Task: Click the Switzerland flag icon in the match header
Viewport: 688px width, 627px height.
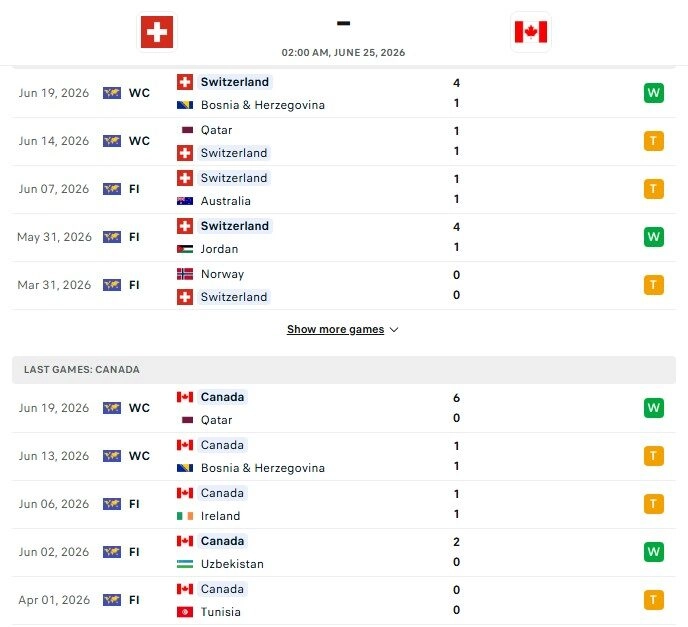Action: (157, 32)
